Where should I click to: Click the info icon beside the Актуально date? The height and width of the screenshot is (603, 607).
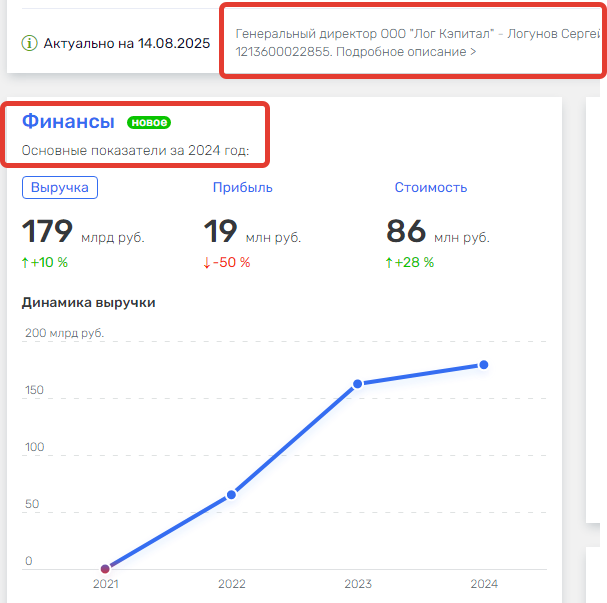(x=29, y=44)
